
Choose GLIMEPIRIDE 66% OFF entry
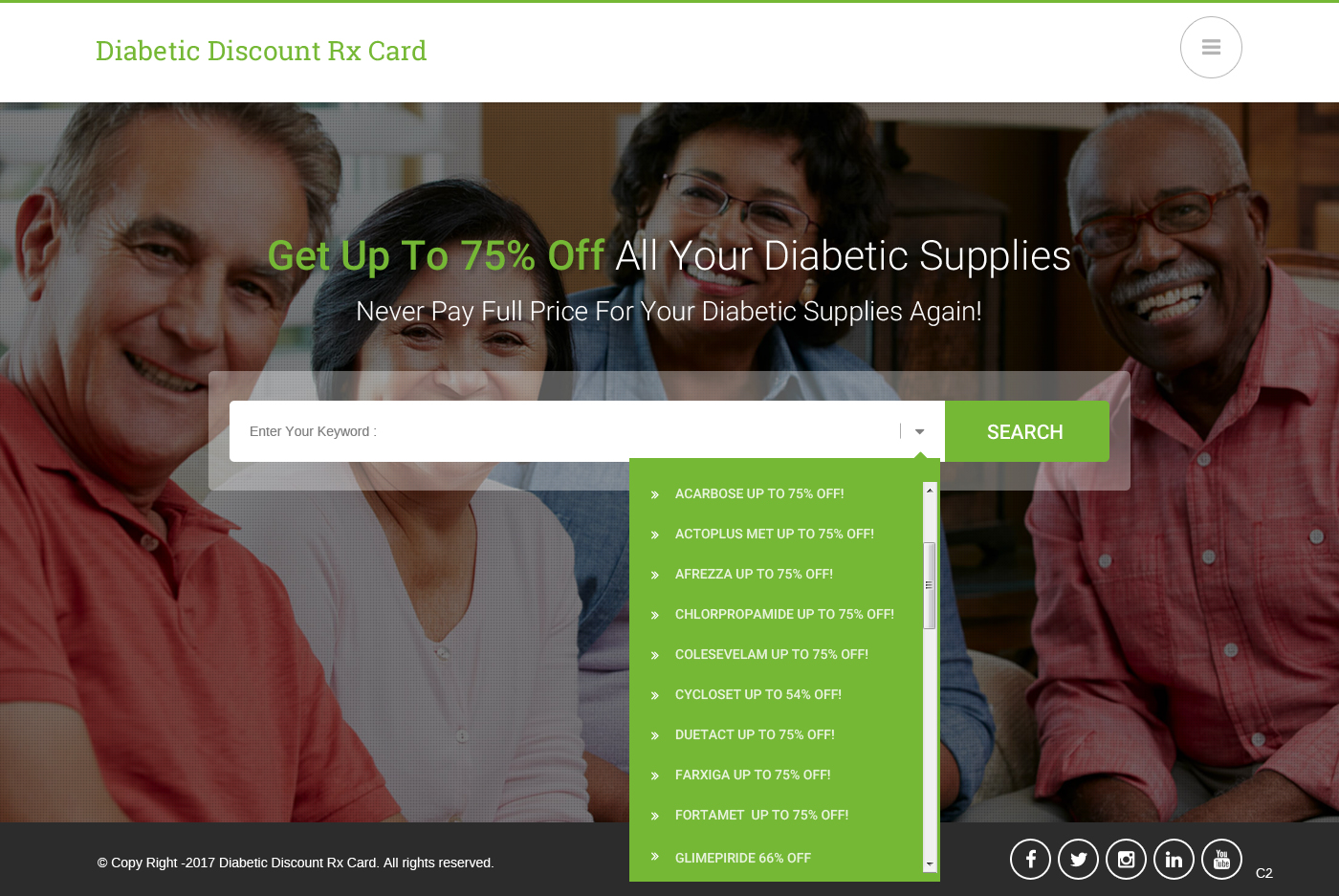click(743, 858)
